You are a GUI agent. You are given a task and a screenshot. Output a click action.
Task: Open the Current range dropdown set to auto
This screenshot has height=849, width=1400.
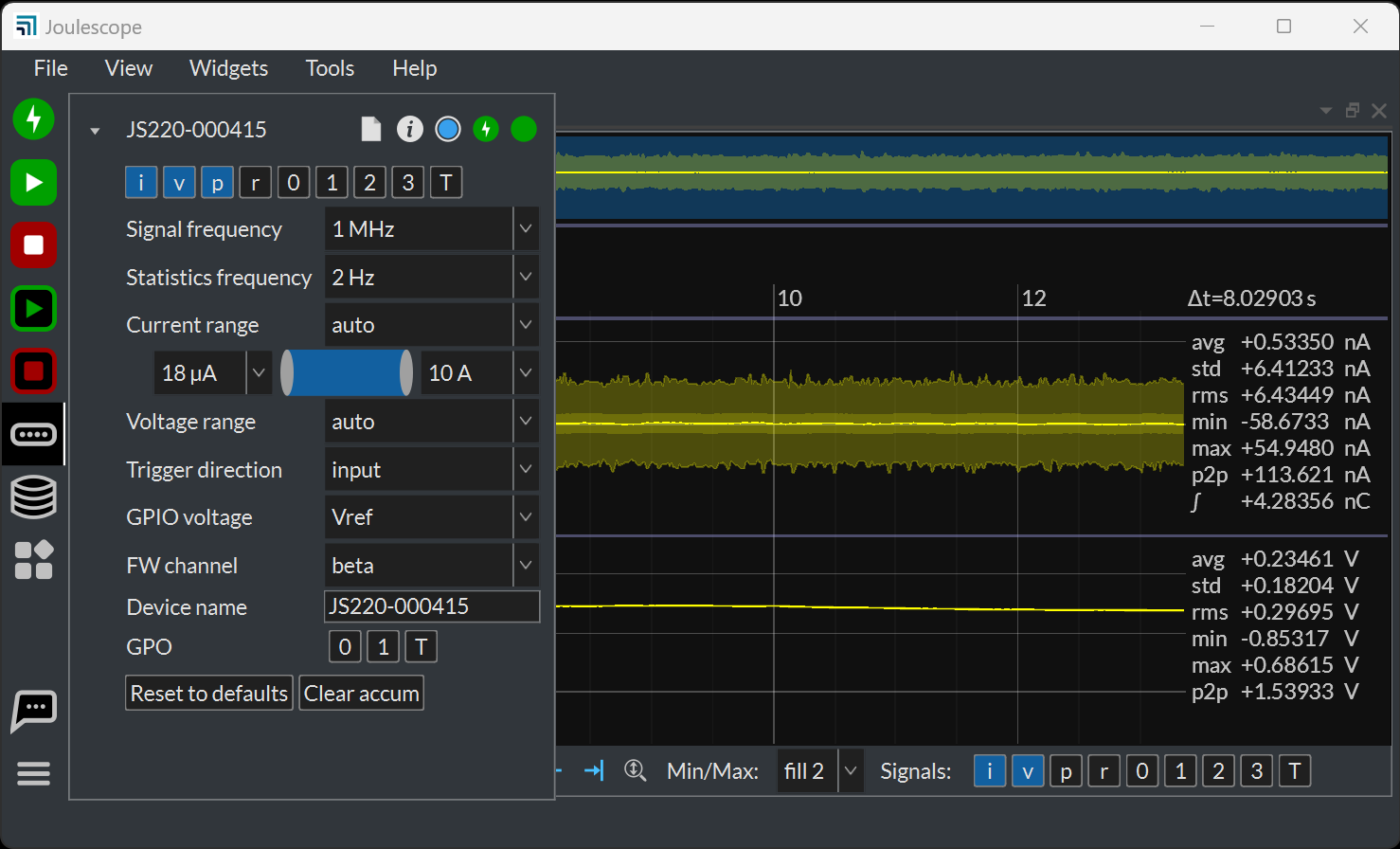pyautogui.click(x=432, y=325)
